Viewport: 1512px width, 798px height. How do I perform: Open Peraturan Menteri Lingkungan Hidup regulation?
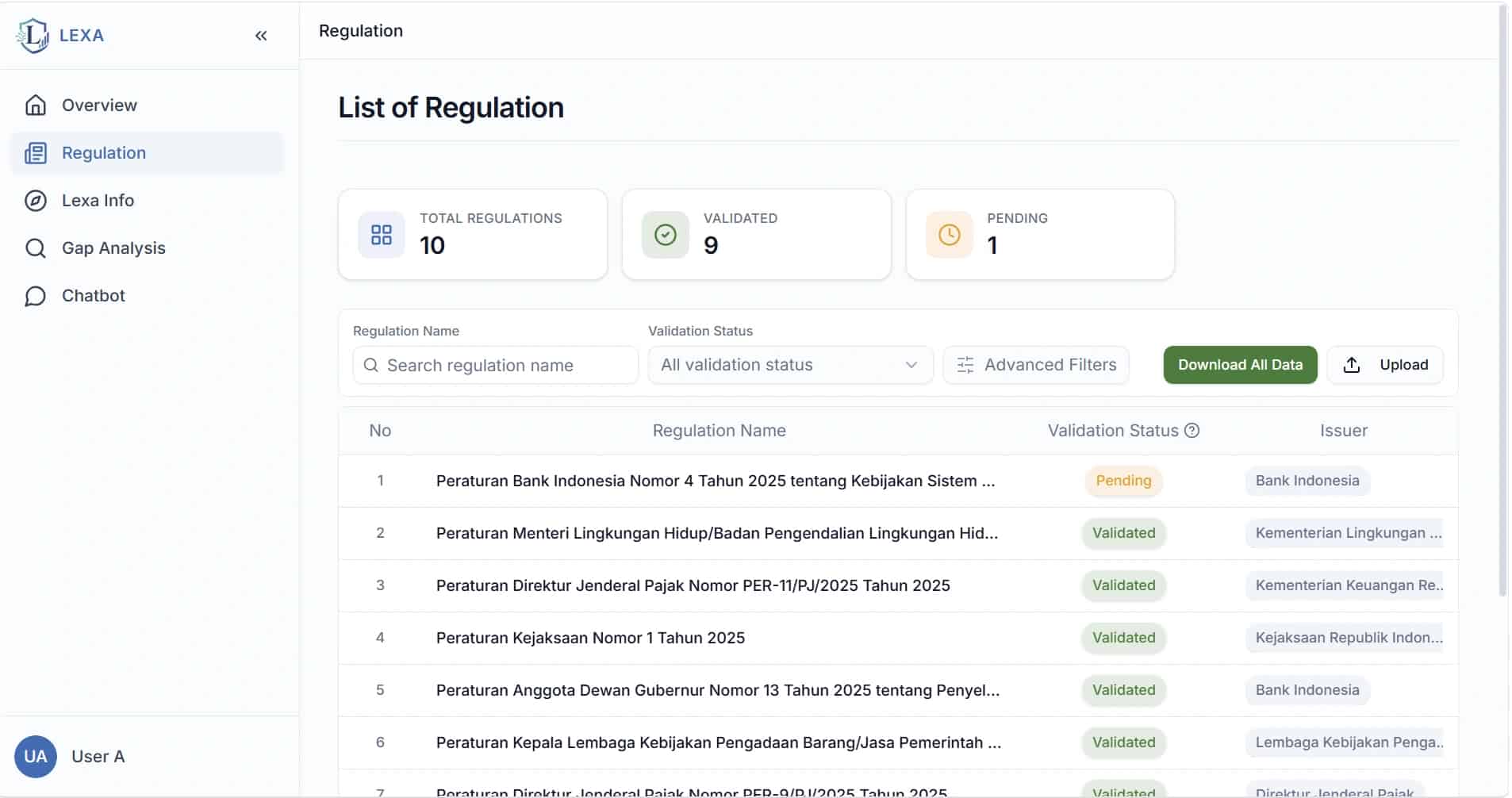[717, 533]
